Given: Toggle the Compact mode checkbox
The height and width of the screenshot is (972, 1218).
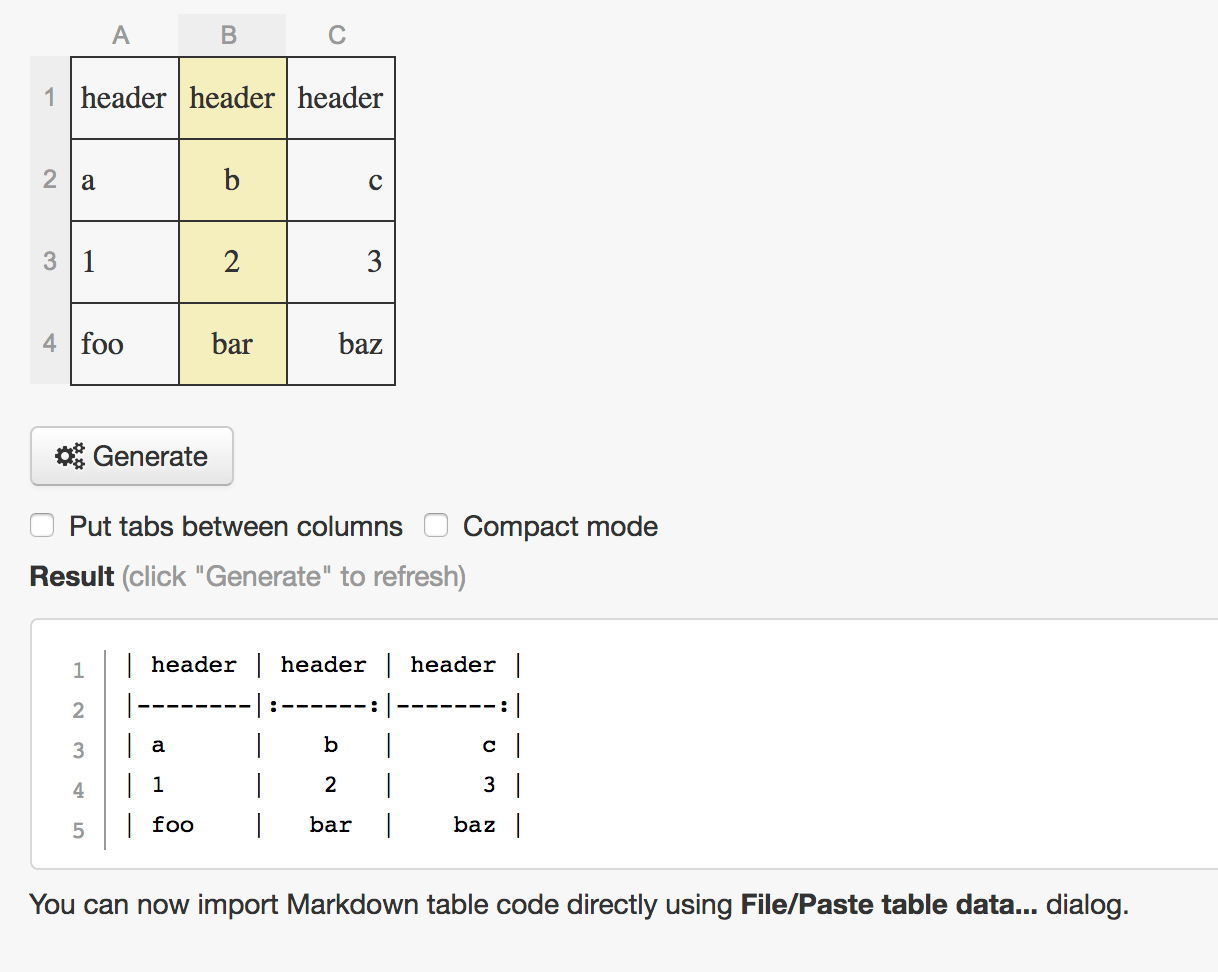Looking at the screenshot, I should coord(436,526).
